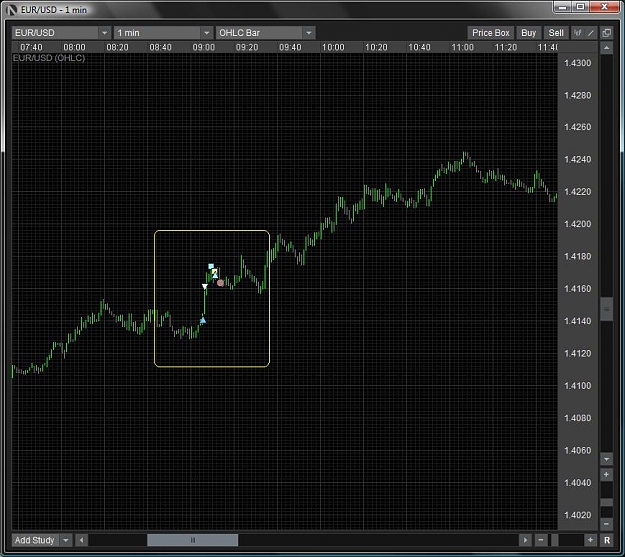Open the OHLC Bar chart type dropdown arrow

[x=309, y=33]
